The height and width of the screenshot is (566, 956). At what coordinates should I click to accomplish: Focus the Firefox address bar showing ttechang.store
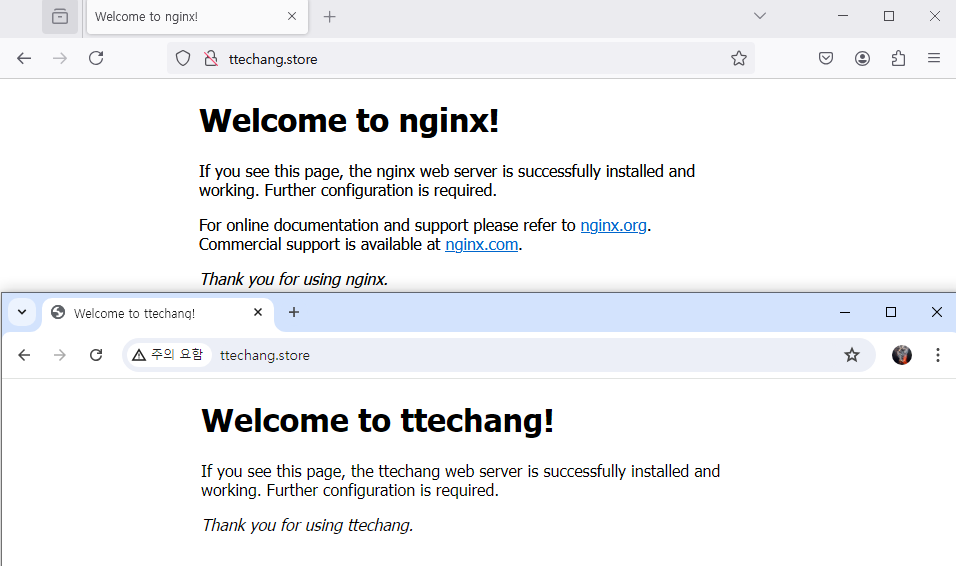click(460, 59)
